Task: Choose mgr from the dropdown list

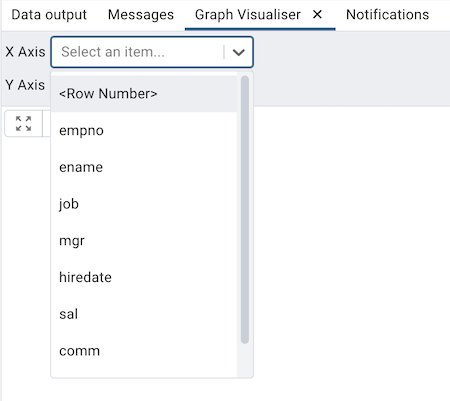Action: [144, 240]
